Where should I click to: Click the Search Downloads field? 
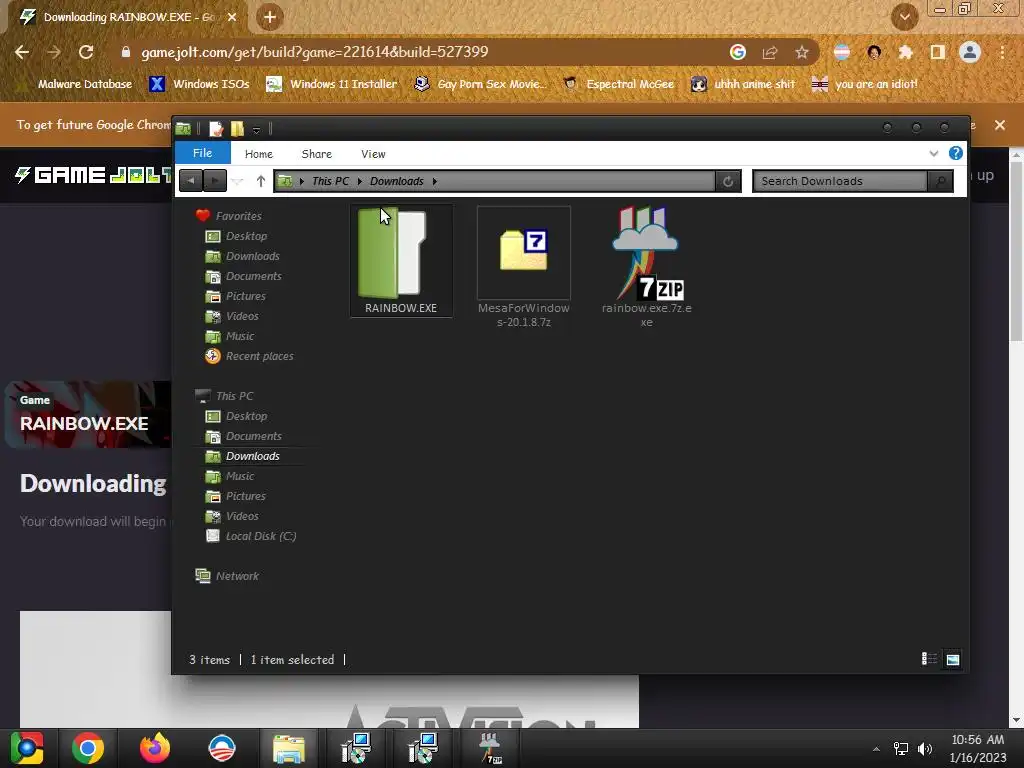pyautogui.click(x=840, y=181)
